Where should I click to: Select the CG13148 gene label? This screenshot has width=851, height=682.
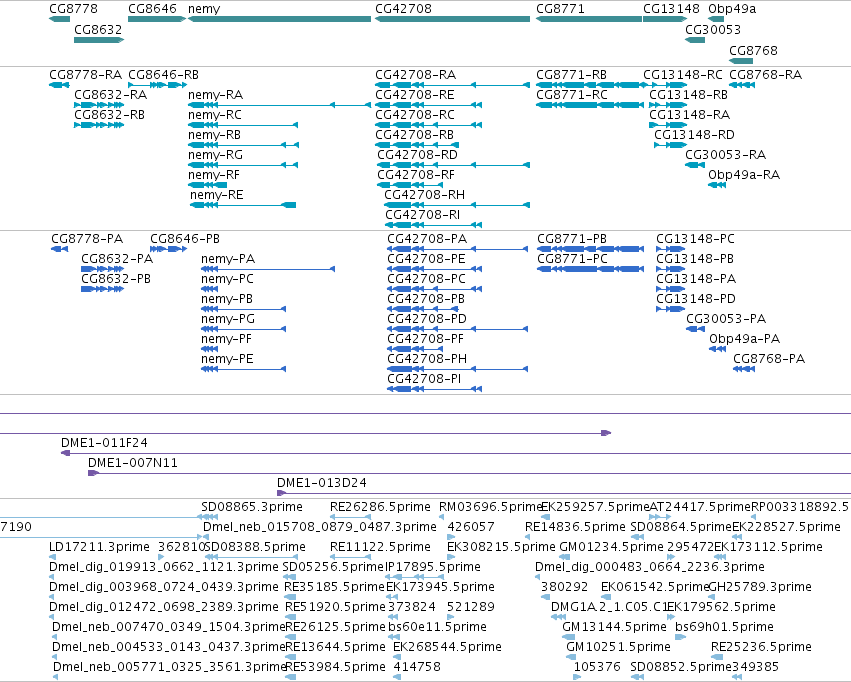click(x=671, y=9)
